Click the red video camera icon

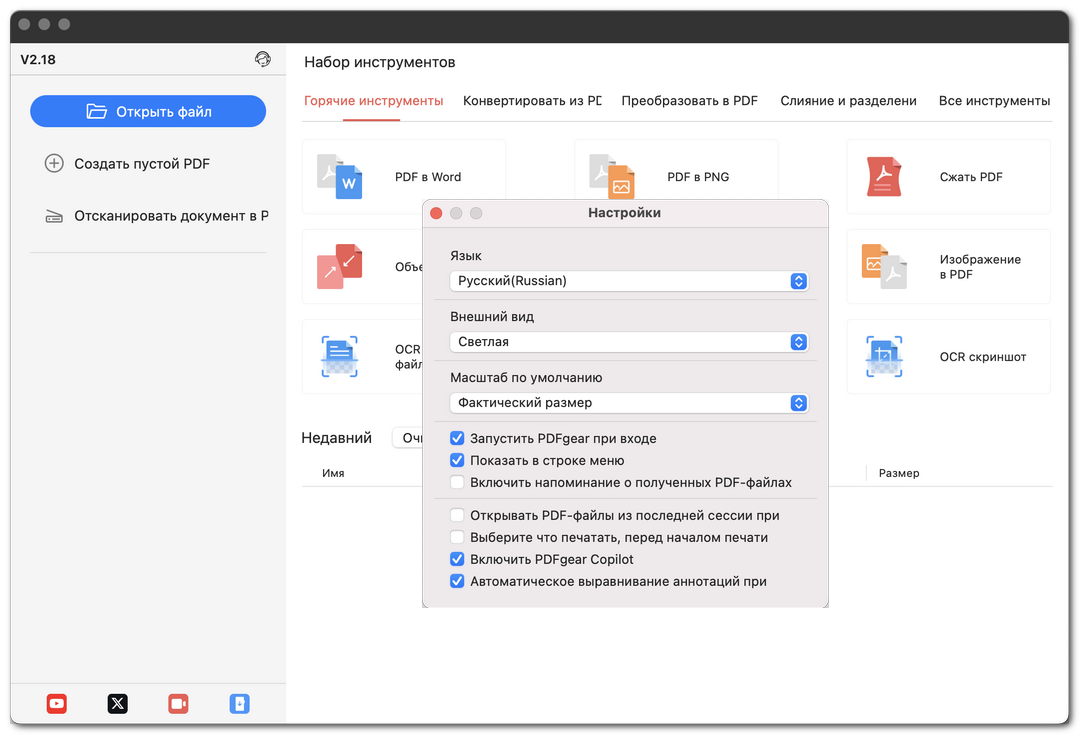tap(179, 704)
